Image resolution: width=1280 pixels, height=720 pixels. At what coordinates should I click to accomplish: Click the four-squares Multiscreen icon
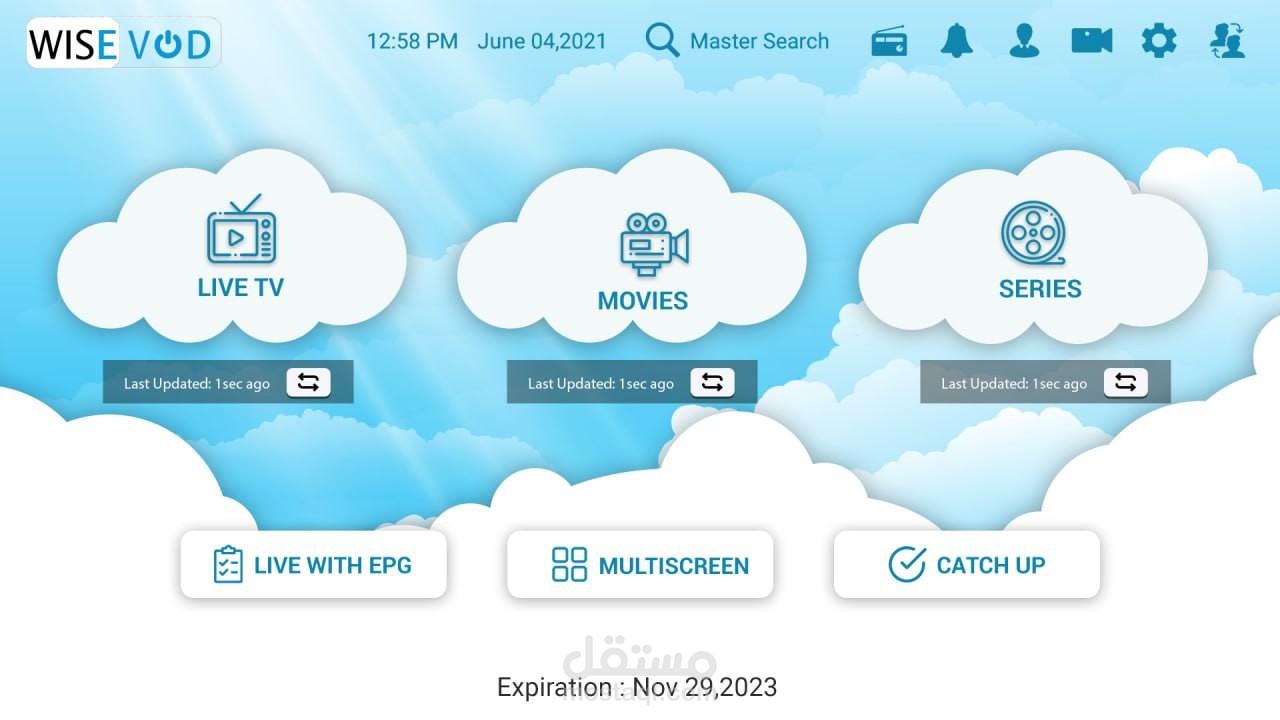coord(569,564)
